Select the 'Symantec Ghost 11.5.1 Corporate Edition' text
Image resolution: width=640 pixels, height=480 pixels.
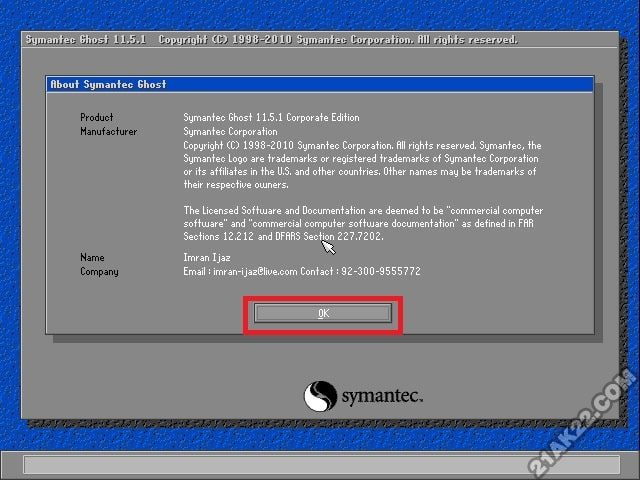pyautogui.click(x=271, y=118)
